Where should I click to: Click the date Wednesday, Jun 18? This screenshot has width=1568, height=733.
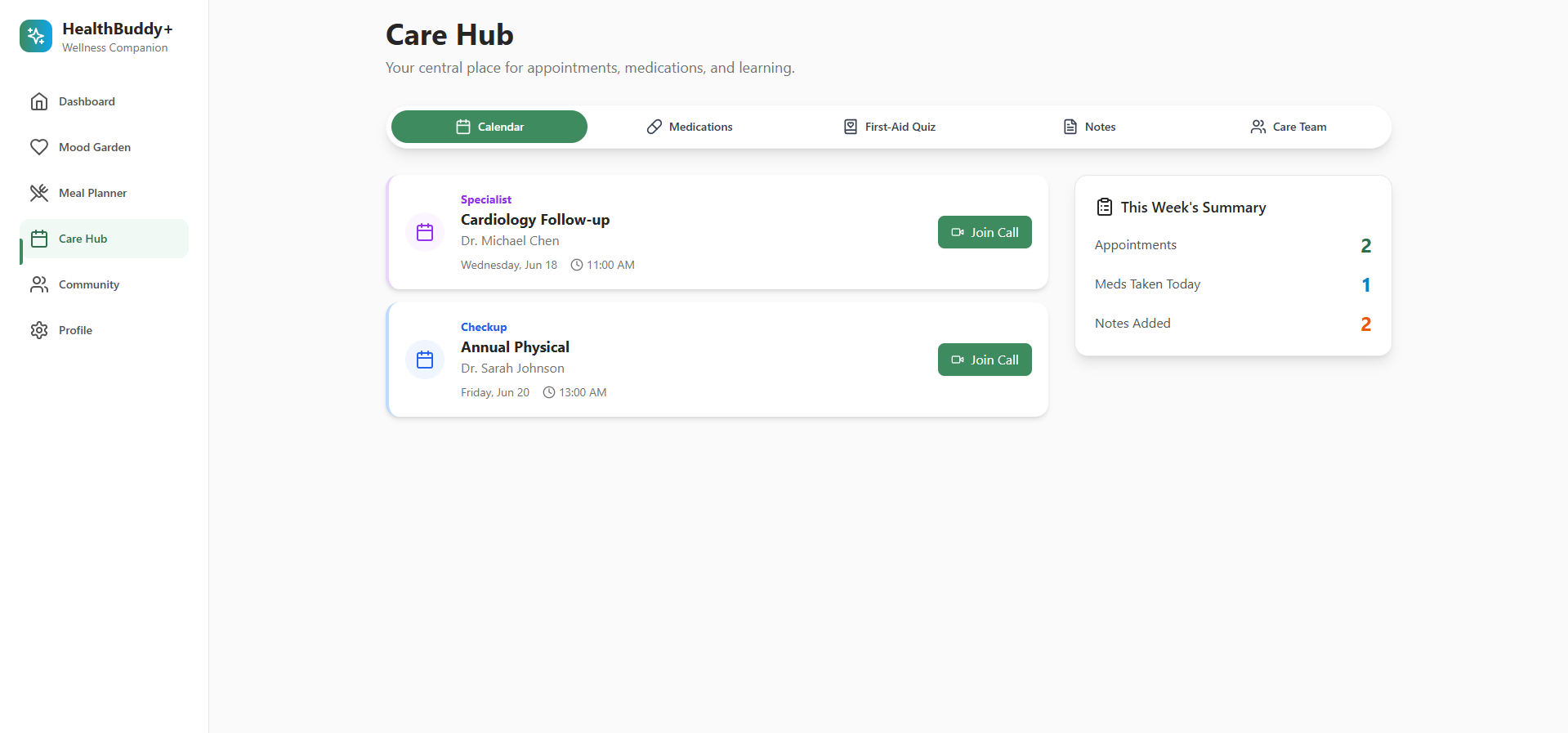pyautogui.click(x=509, y=265)
